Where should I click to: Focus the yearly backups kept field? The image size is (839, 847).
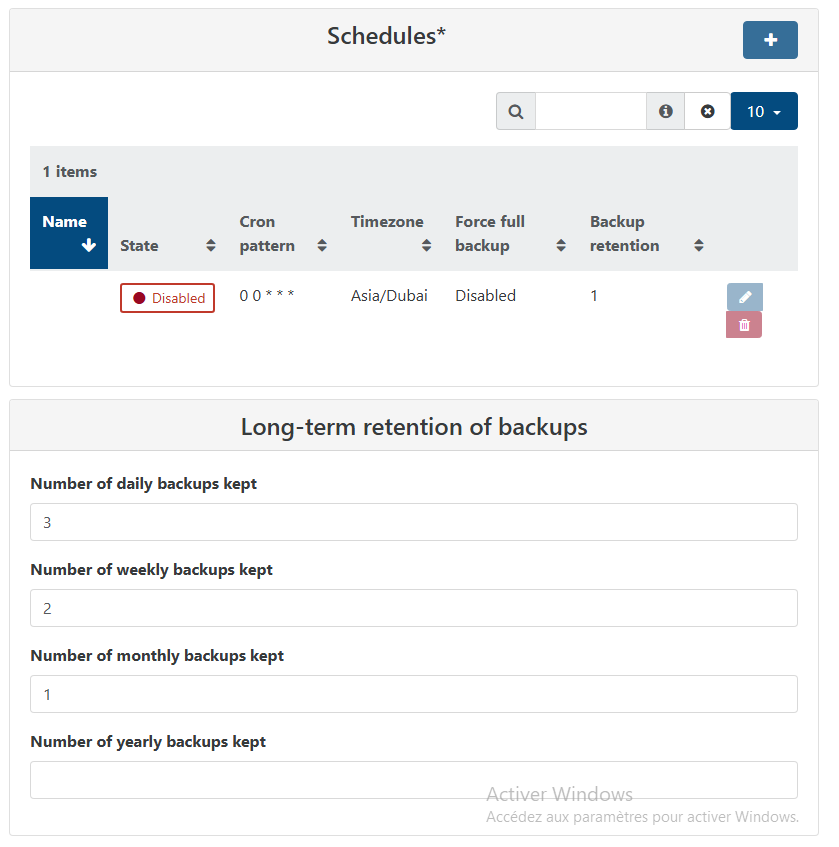click(414, 780)
